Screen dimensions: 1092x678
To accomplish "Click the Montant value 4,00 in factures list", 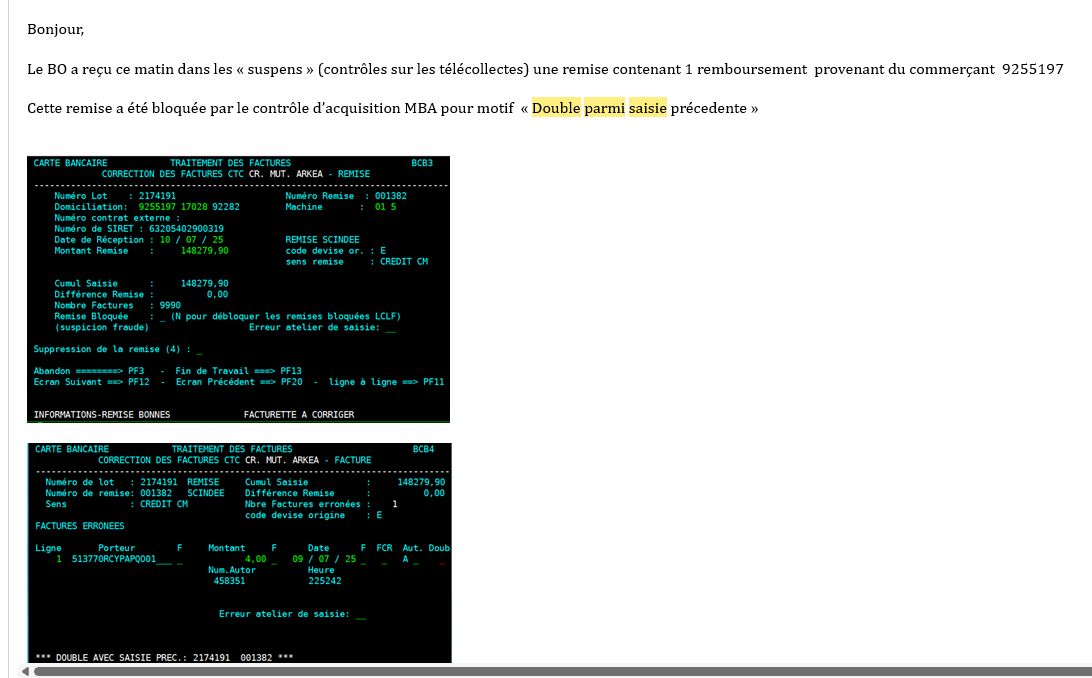I will [x=255, y=559].
